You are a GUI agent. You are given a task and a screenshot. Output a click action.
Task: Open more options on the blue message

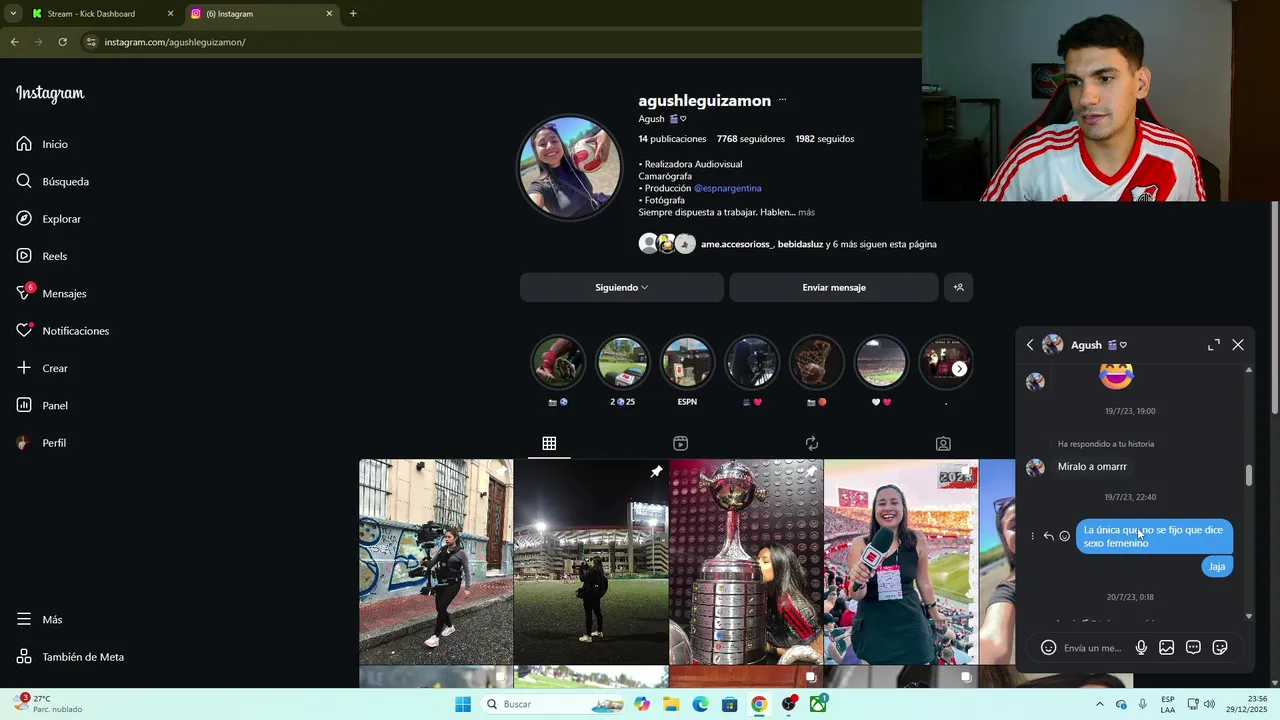click(x=1033, y=536)
